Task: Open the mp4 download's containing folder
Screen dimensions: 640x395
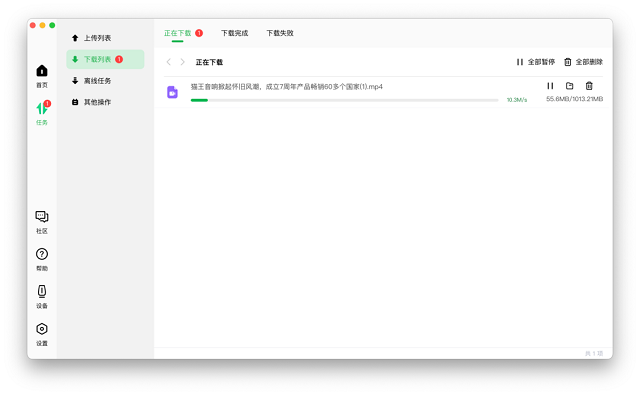Action: pyautogui.click(x=569, y=86)
